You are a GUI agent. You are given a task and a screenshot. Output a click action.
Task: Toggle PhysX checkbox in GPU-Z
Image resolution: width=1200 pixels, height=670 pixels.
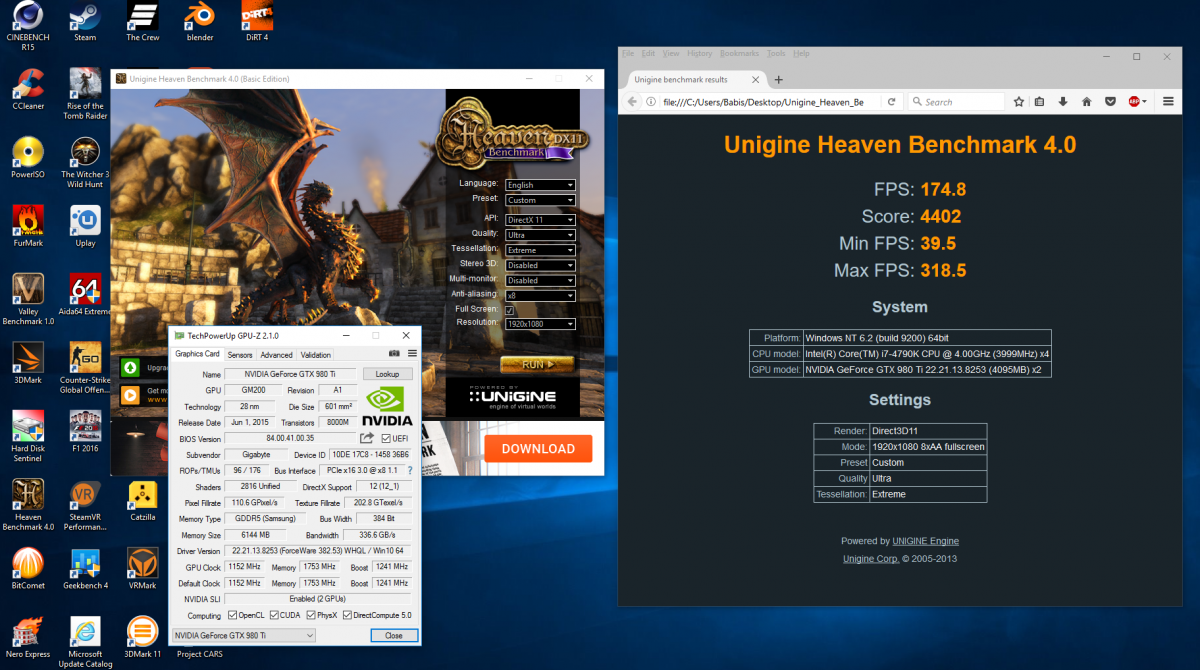[x=311, y=616]
